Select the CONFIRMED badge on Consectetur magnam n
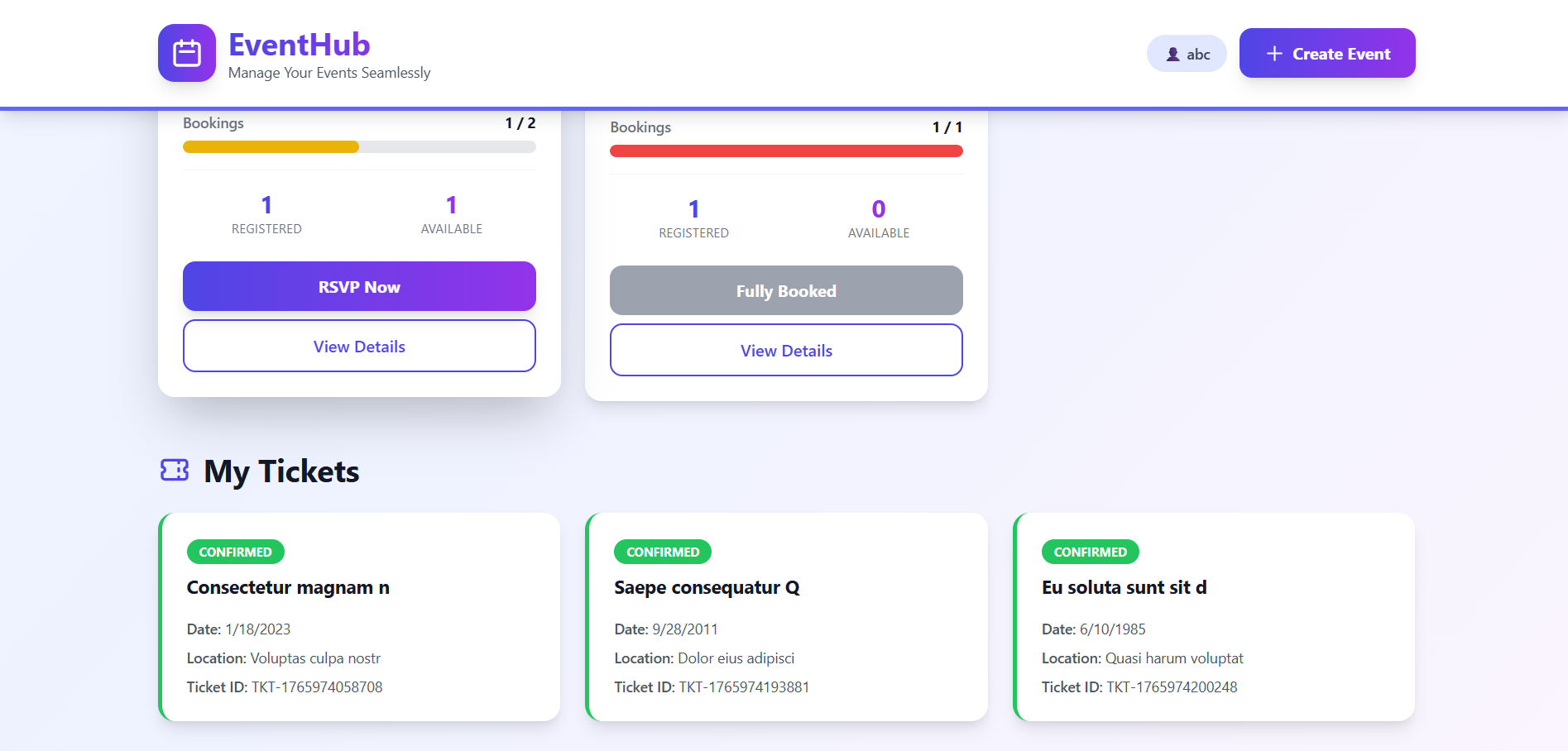This screenshot has height=751, width=1568. click(x=235, y=552)
